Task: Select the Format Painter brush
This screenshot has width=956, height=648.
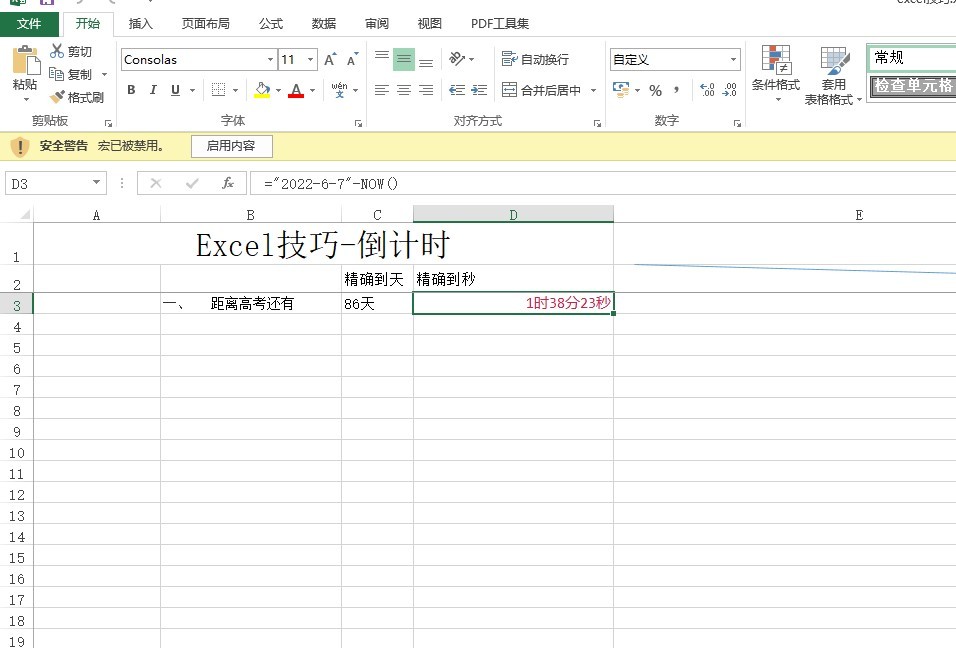Action: point(57,96)
